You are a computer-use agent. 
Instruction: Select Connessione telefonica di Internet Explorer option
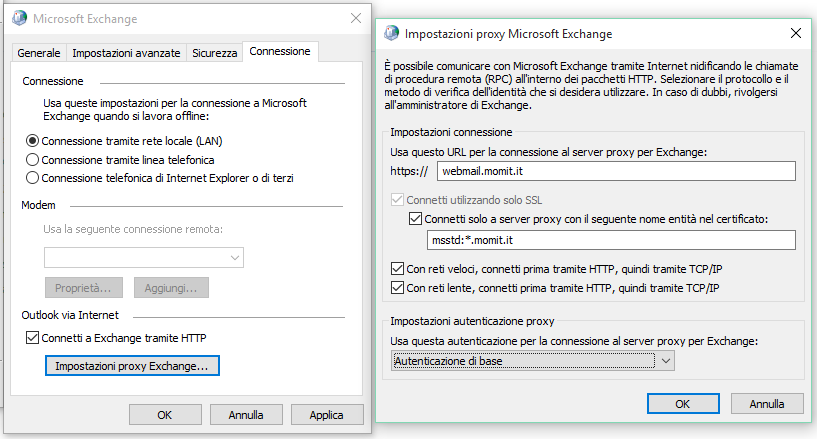[x=33, y=177]
